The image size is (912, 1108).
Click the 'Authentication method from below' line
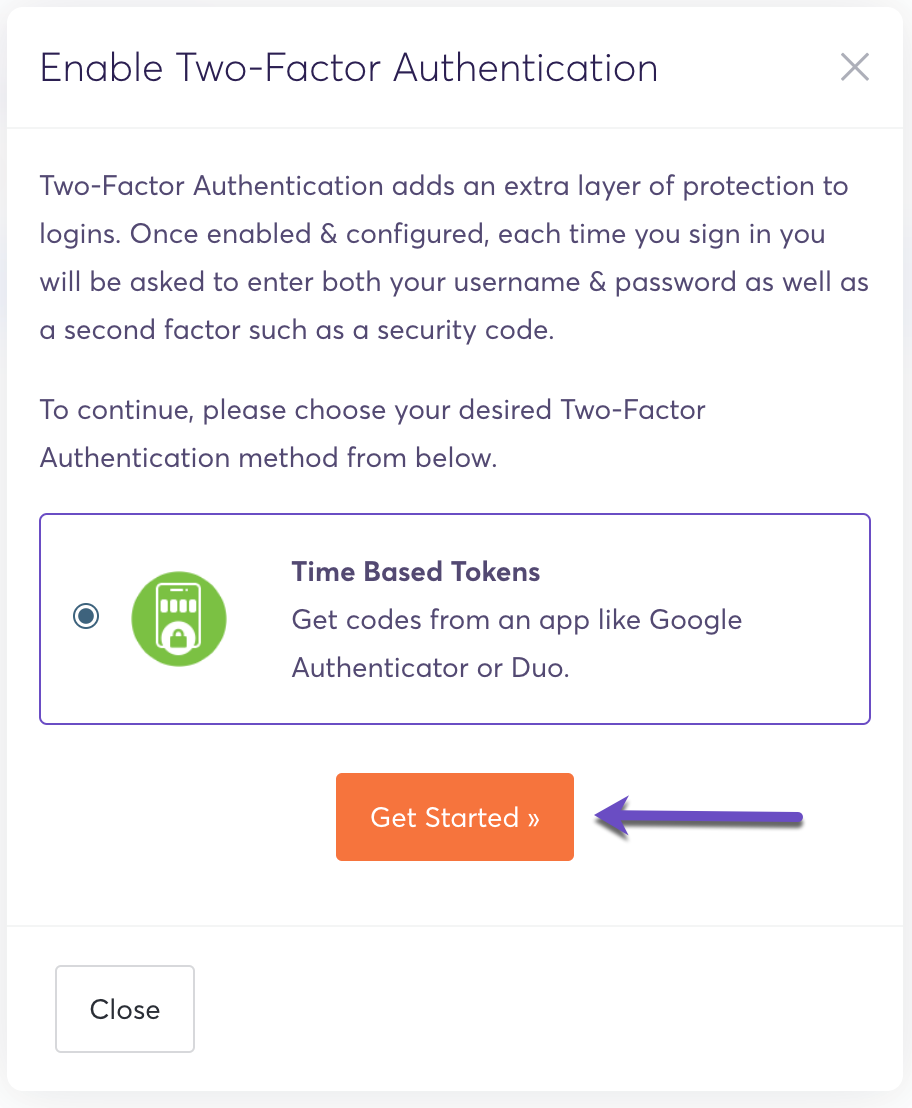point(267,458)
